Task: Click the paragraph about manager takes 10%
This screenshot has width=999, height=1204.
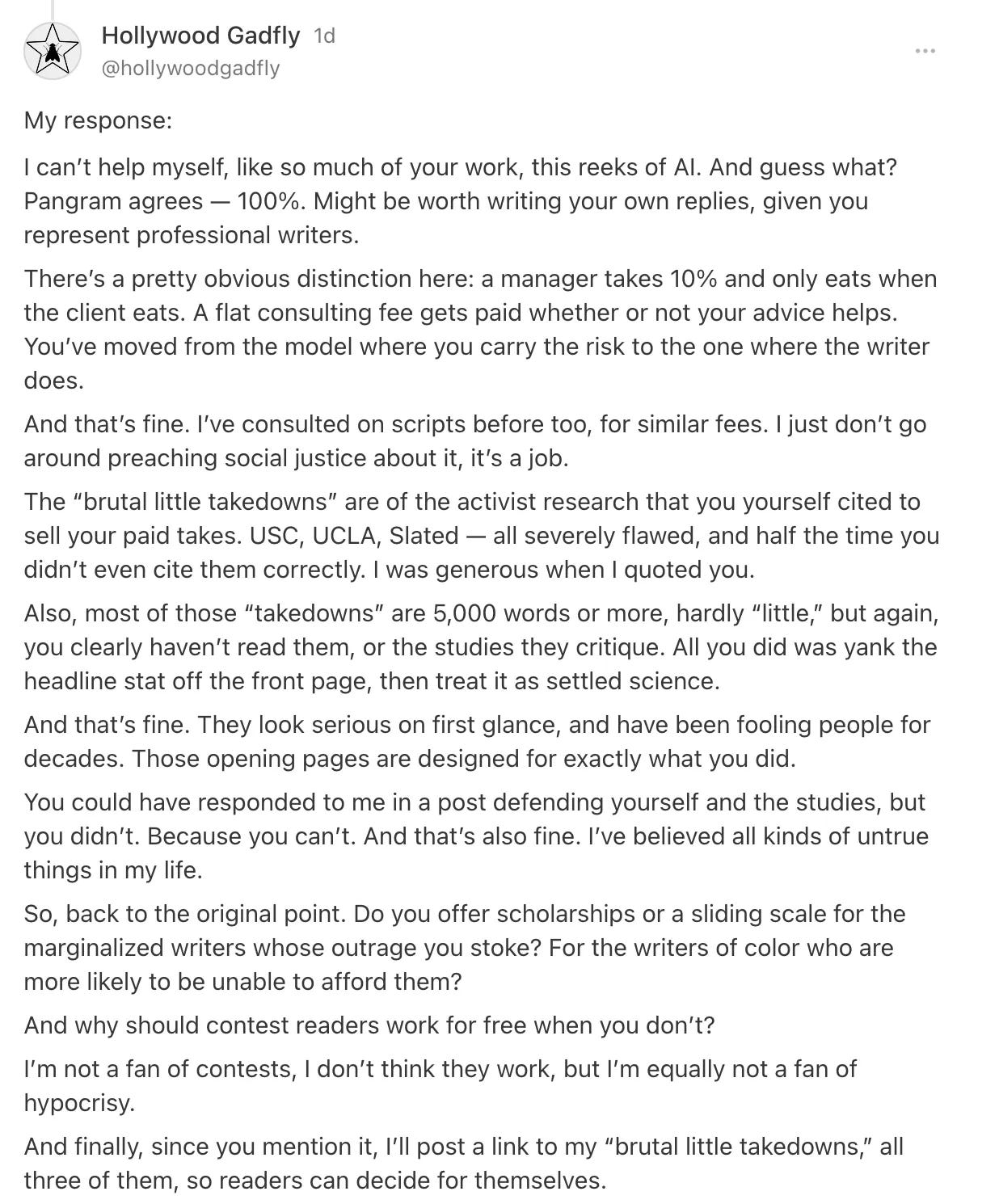Action: click(x=481, y=330)
